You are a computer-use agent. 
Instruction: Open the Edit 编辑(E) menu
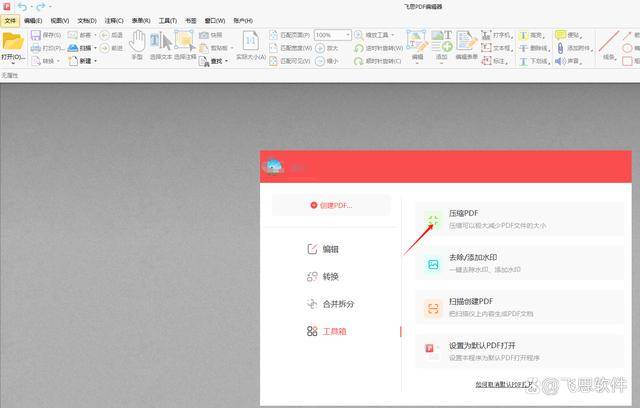point(33,20)
